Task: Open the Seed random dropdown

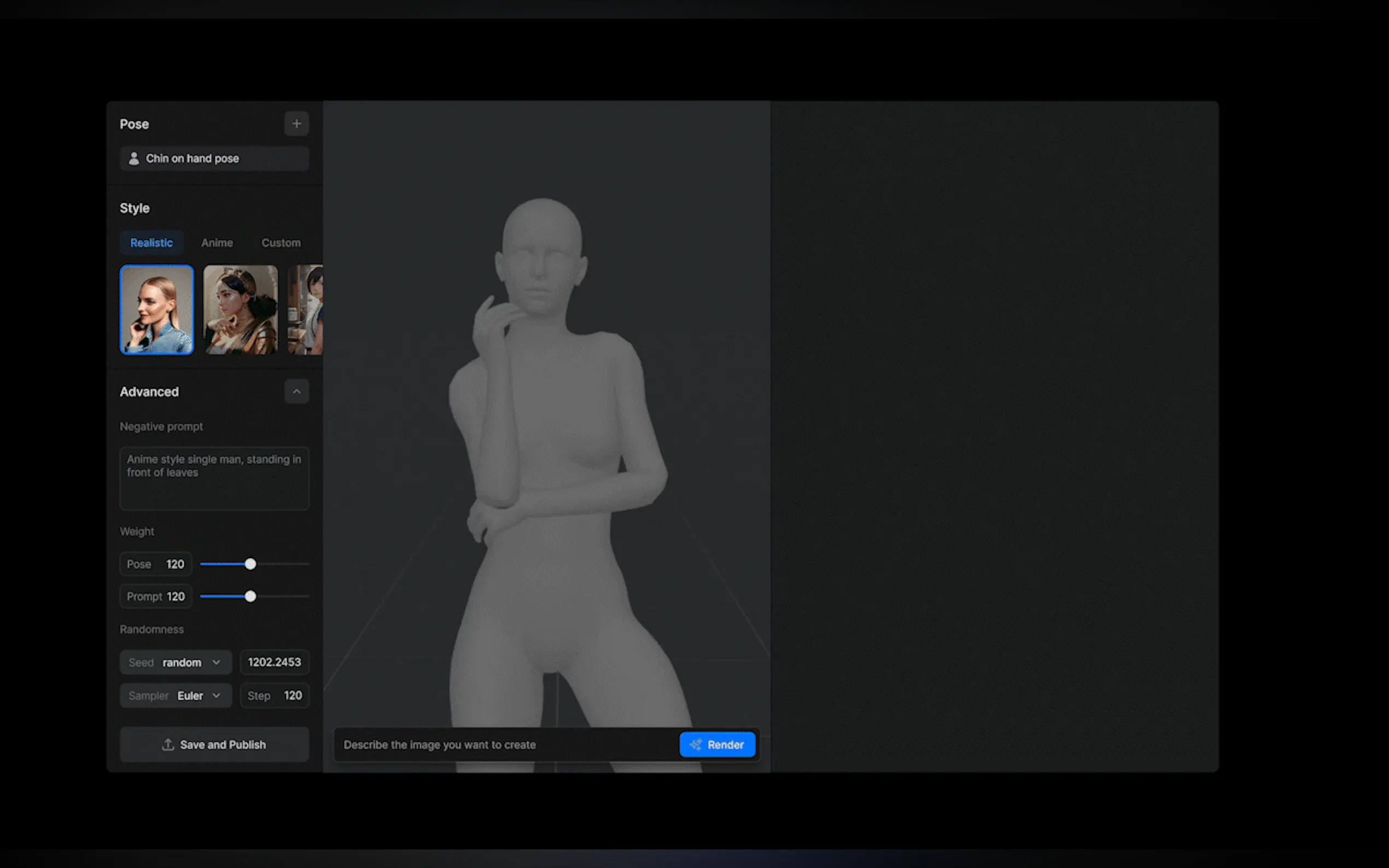Action: click(x=176, y=662)
